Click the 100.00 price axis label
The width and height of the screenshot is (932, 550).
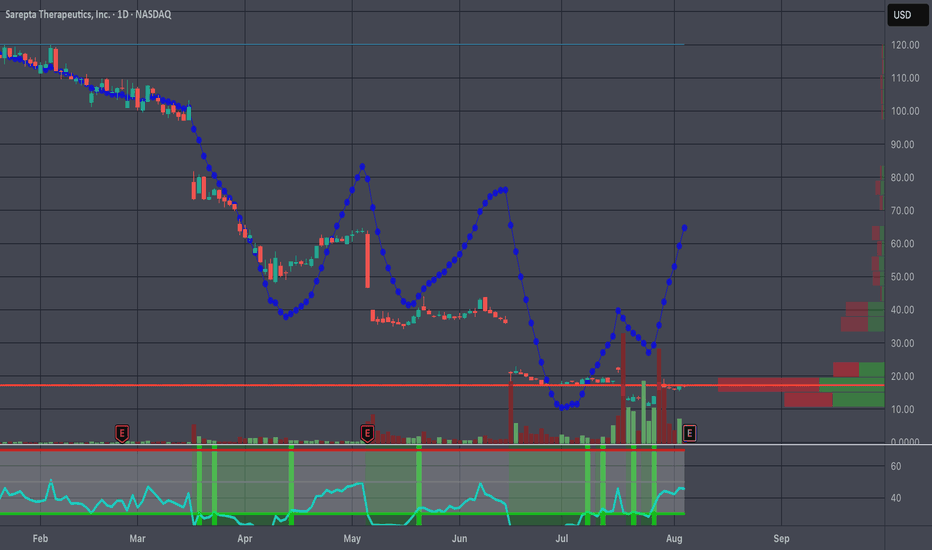[x=905, y=111]
